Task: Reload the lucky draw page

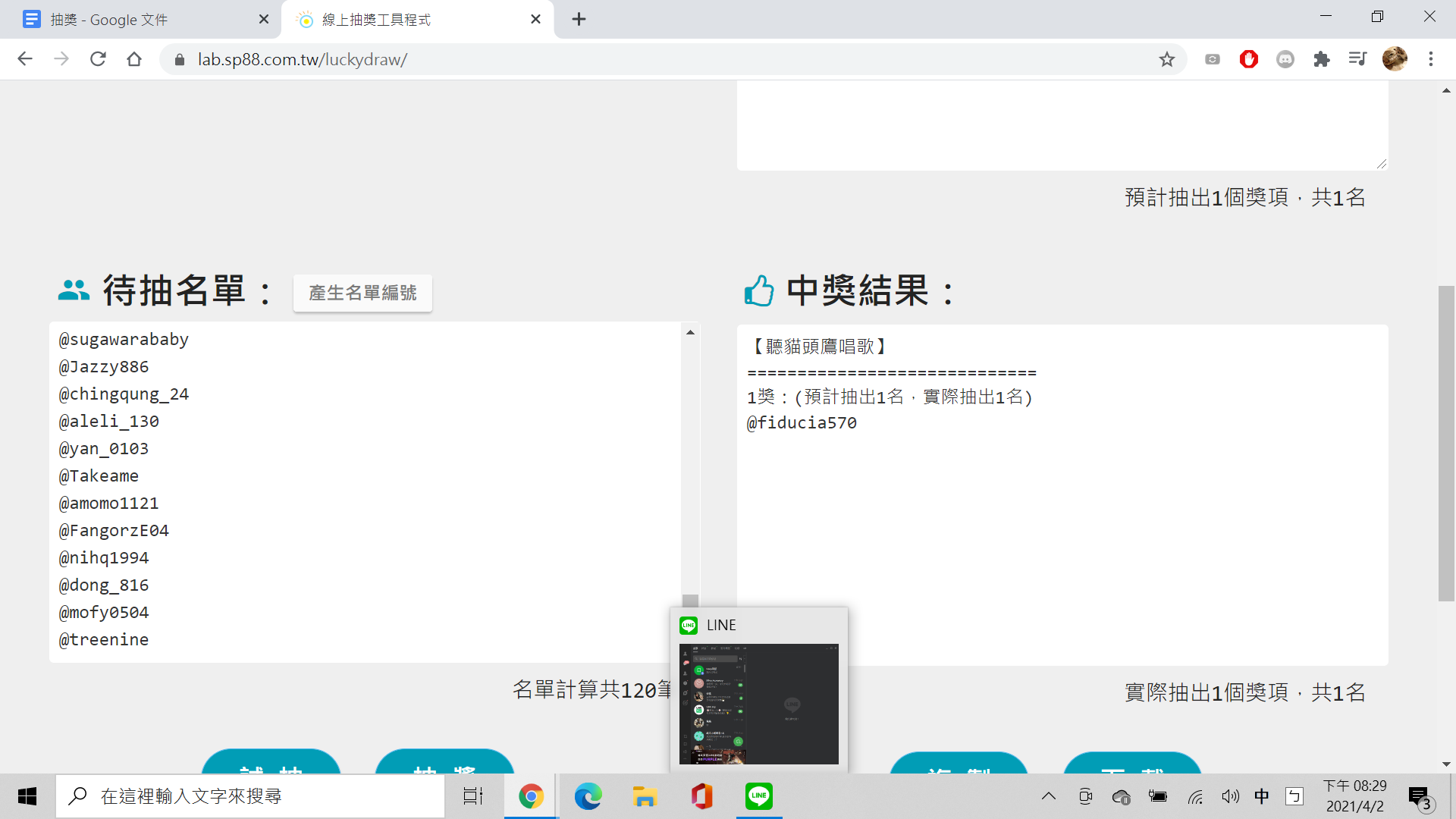Action: 98,59
